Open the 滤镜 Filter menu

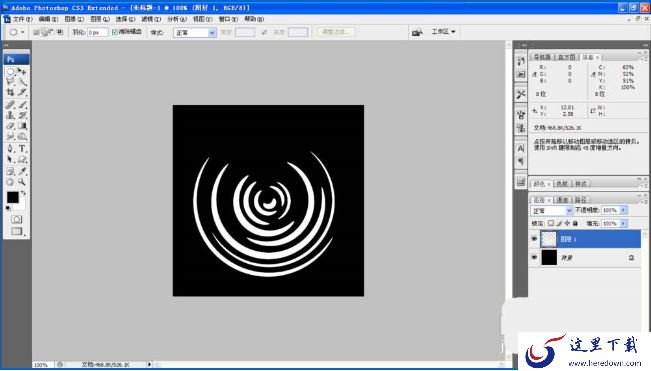click(151, 19)
